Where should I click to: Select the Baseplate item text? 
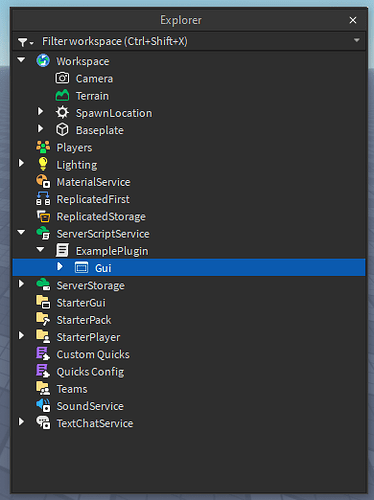(x=100, y=130)
